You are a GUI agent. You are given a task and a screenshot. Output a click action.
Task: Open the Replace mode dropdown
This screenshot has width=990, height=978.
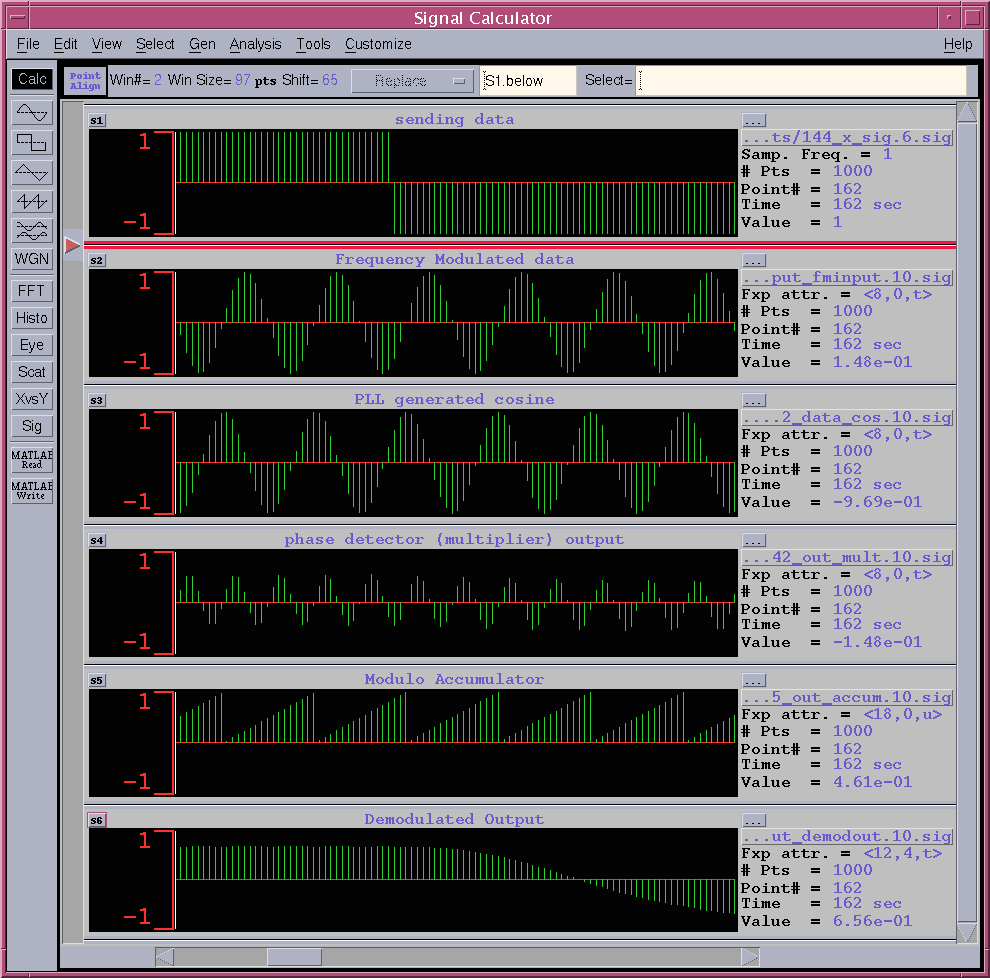(413, 81)
